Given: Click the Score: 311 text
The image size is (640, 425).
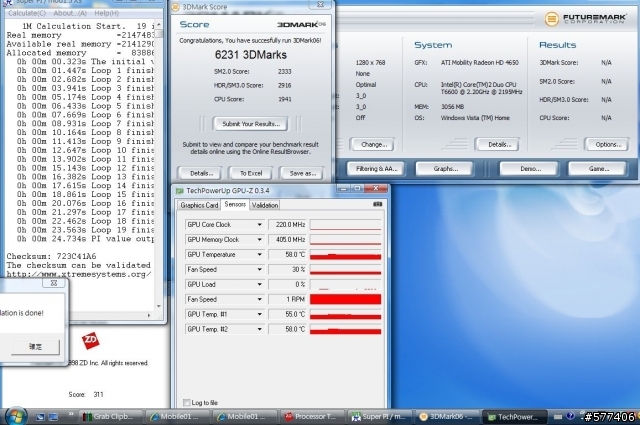Looking at the screenshot, I should [86, 394].
